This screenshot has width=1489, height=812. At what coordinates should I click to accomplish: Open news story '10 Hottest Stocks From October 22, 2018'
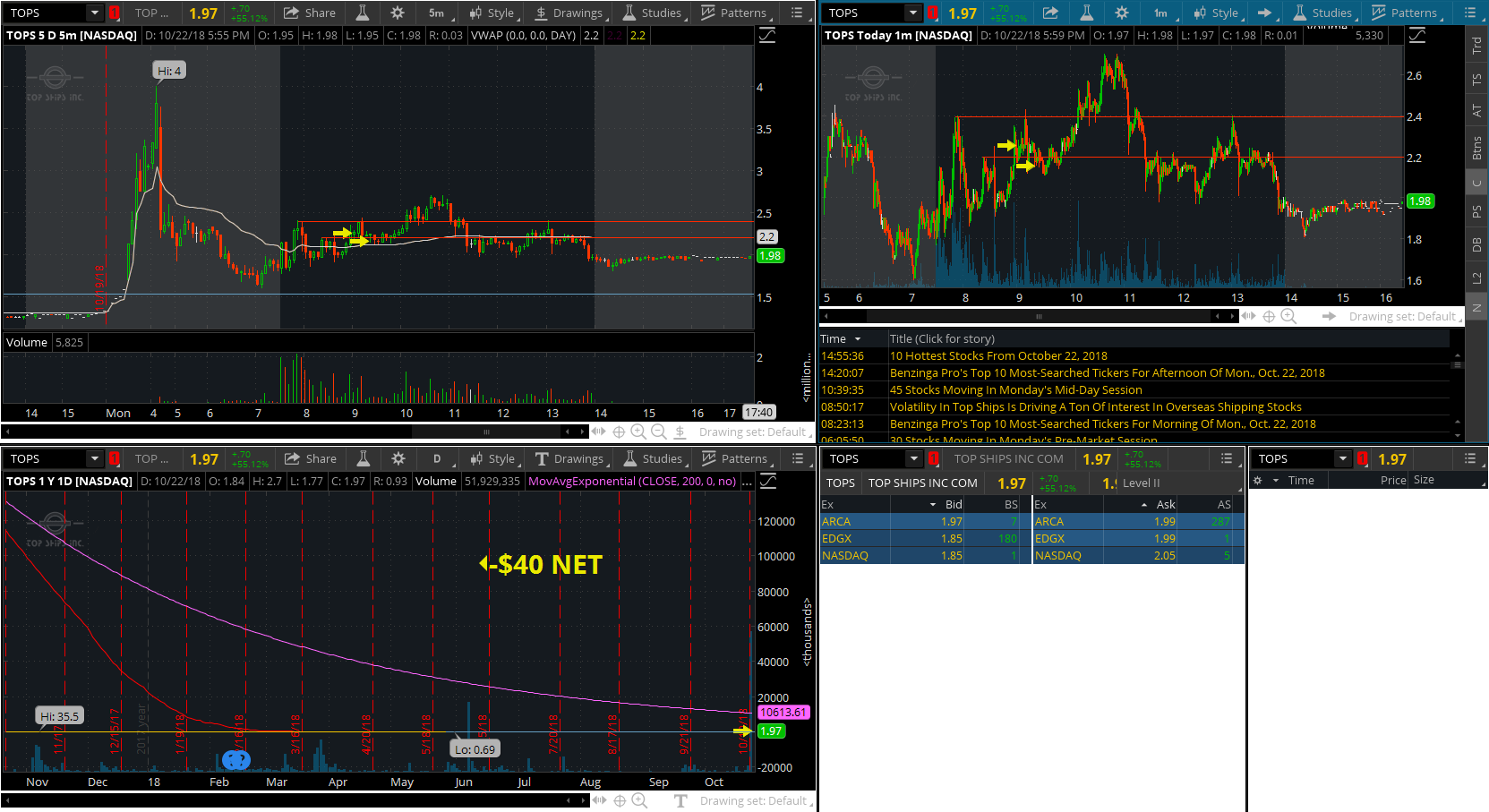[x=998, y=355]
